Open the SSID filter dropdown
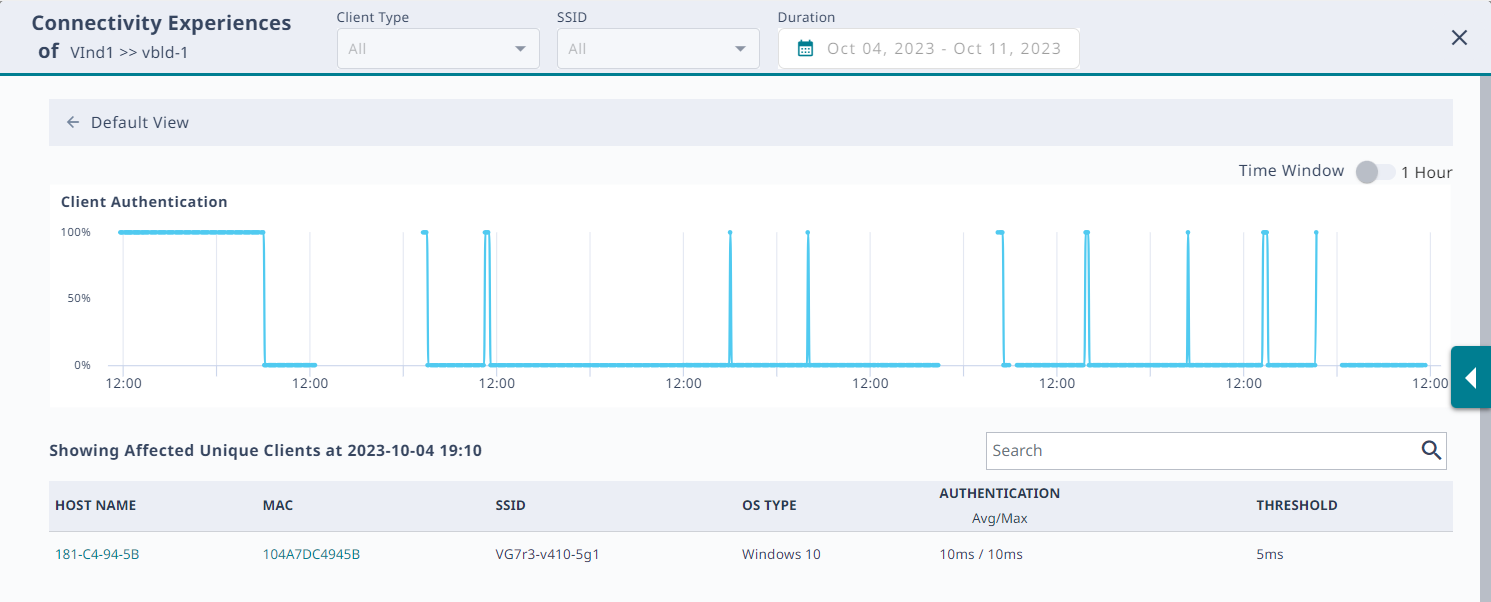Image resolution: width=1491 pixels, height=602 pixels. pos(658,49)
